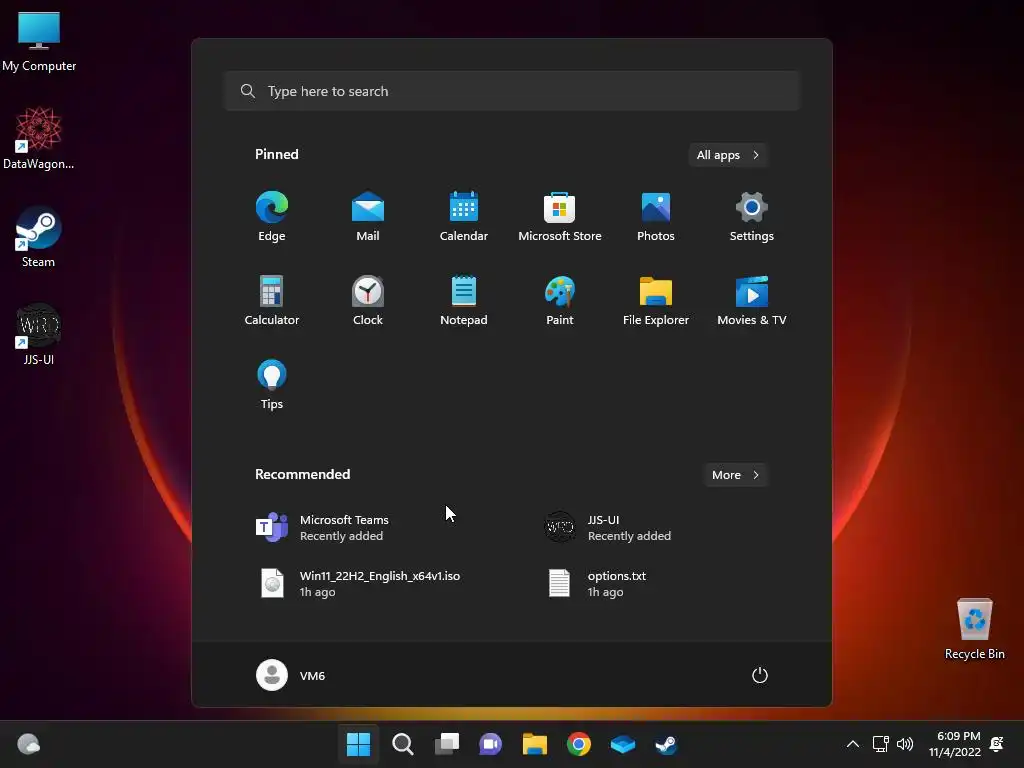Image resolution: width=1024 pixels, height=768 pixels.
Task: Open network status tray icon
Action: tap(880, 744)
